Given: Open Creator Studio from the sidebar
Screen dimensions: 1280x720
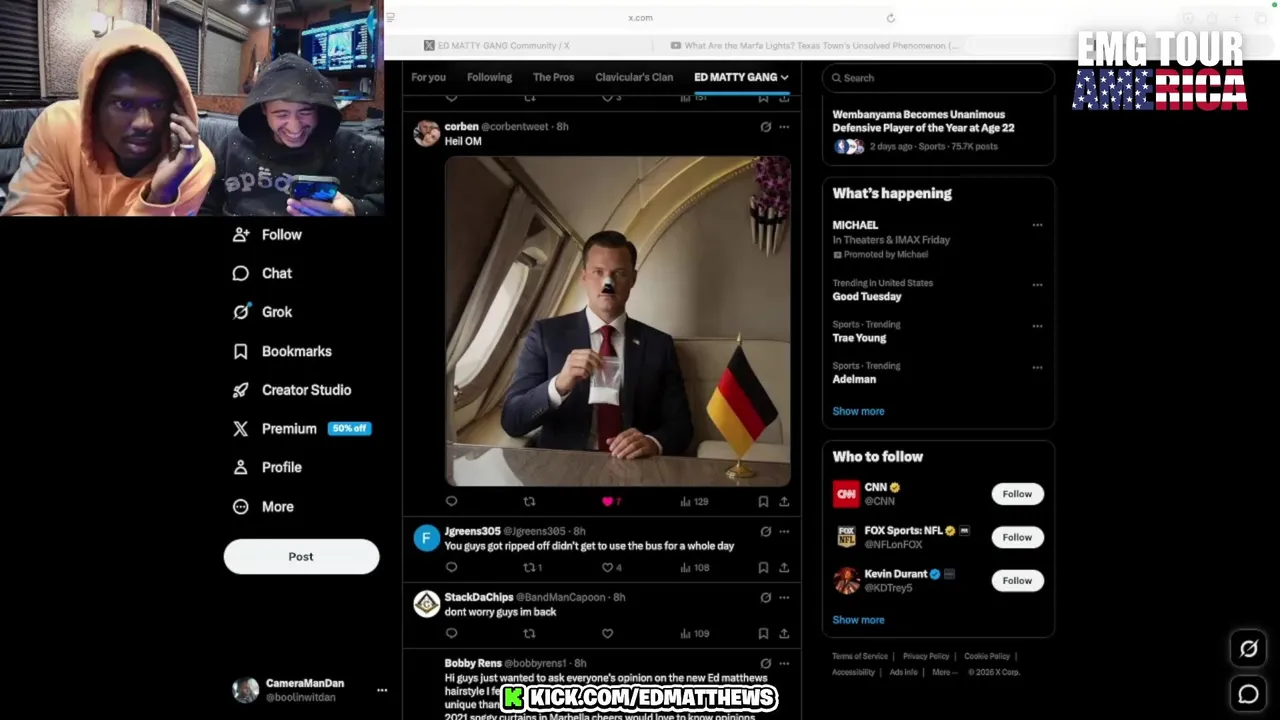Looking at the screenshot, I should coord(292,390).
